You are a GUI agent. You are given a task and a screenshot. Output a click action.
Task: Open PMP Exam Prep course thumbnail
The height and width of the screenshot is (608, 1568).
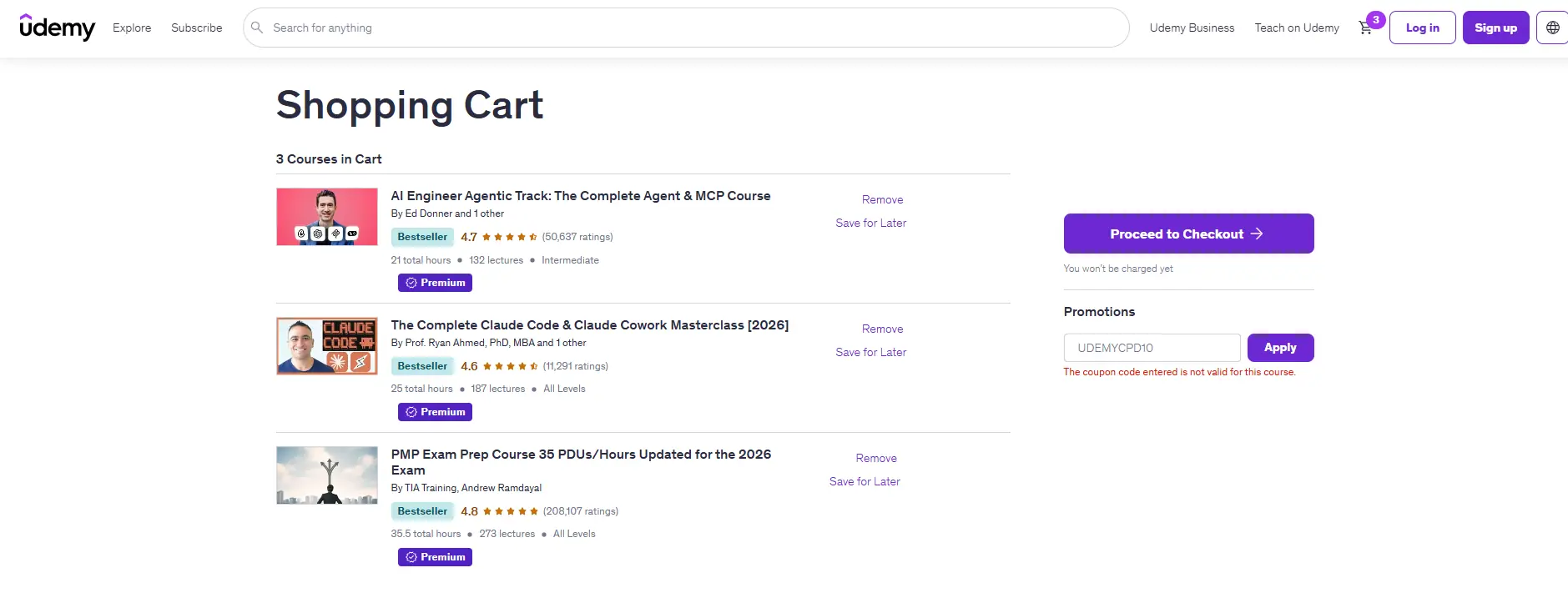[327, 475]
